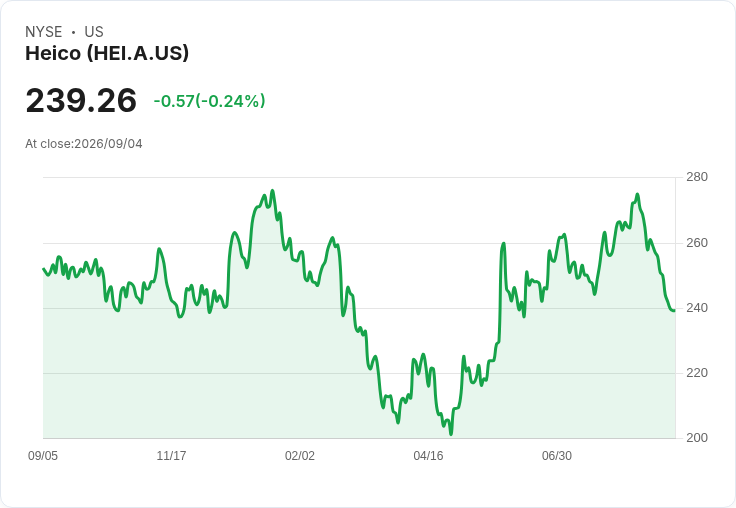Click the 200 y-axis price label

pyautogui.click(x=697, y=438)
